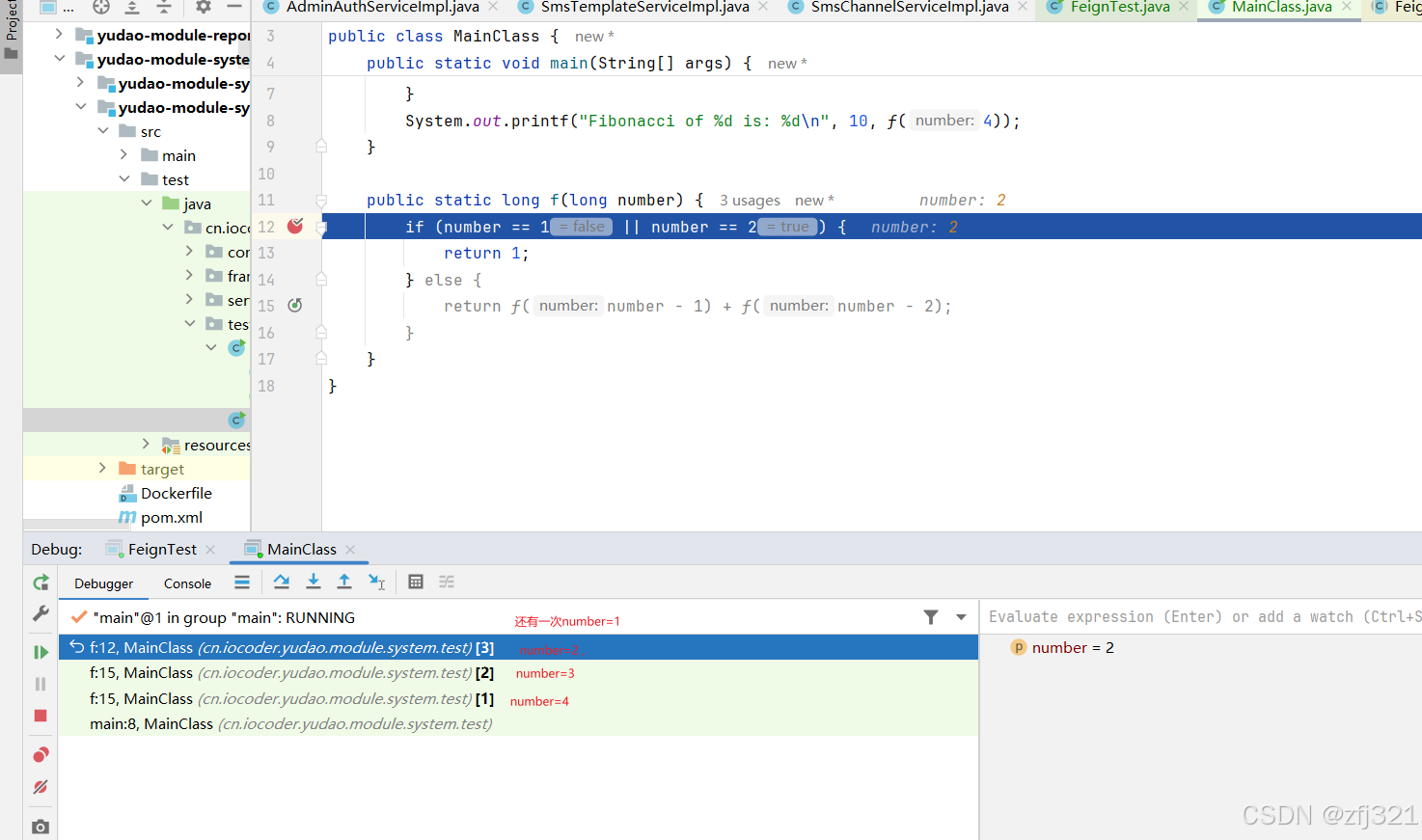Click the '3 usages' inlay hint
The height and width of the screenshot is (840, 1422).
(x=750, y=201)
